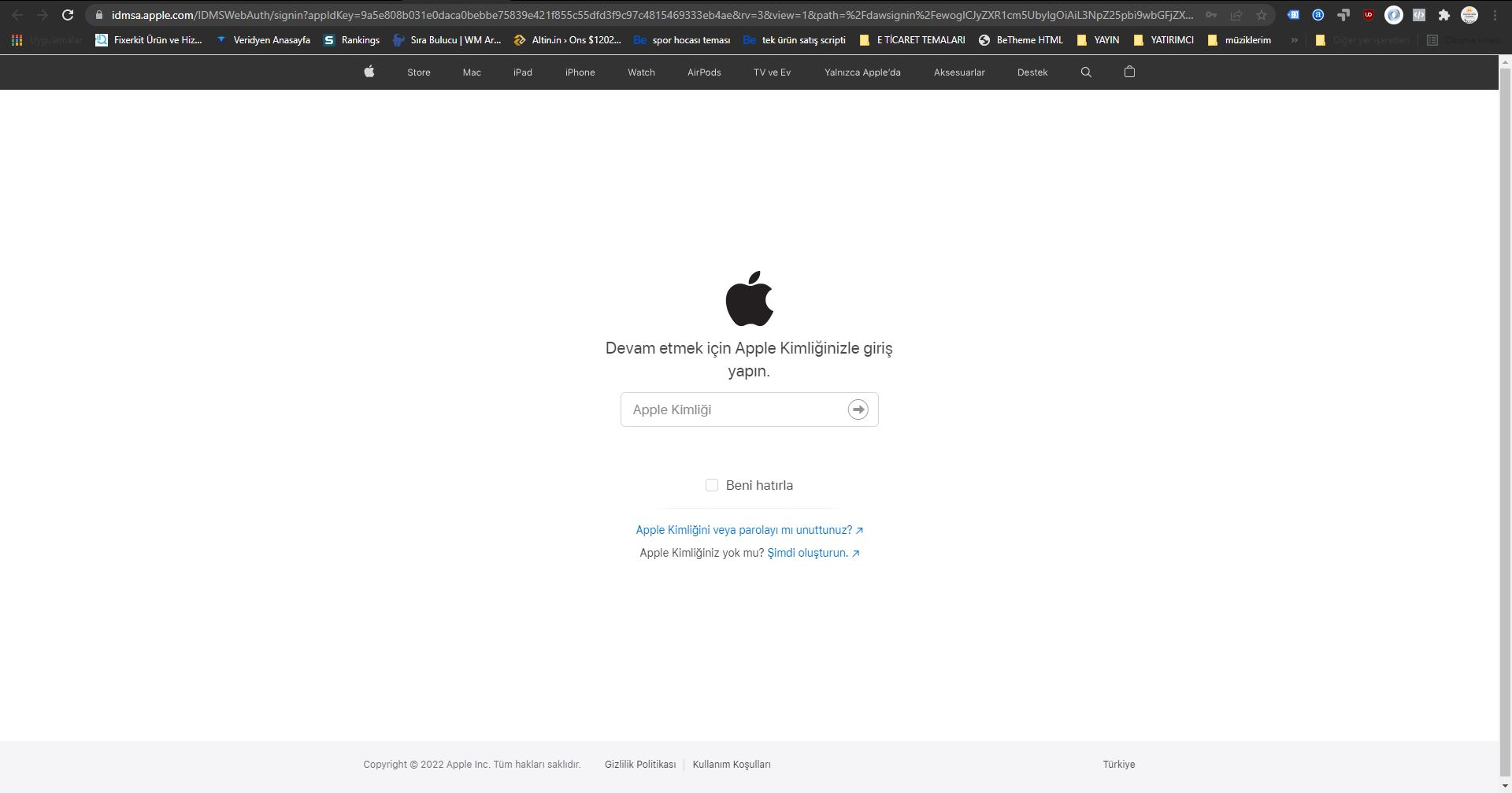This screenshot has width=1512, height=793.
Task: Open the Alexa 'a' extension icon
Action: (1318, 15)
